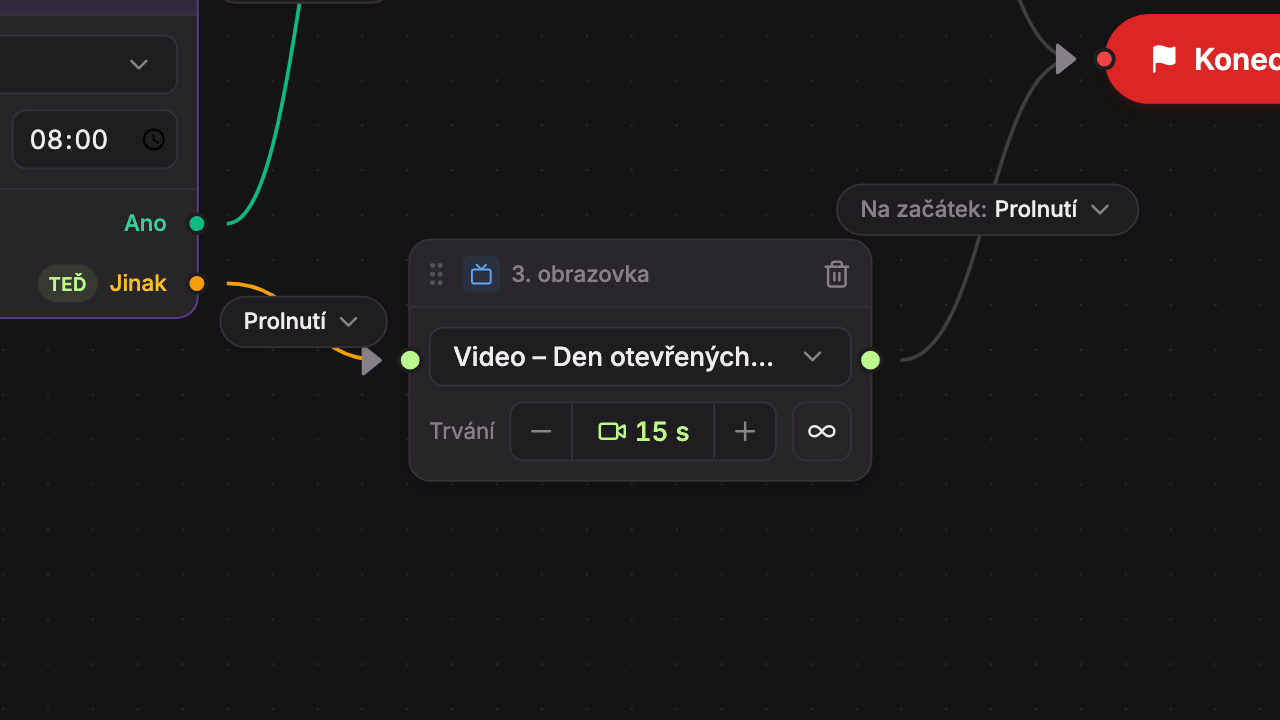Click the TV screen icon on 3. obrazovka

[x=481, y=274]
